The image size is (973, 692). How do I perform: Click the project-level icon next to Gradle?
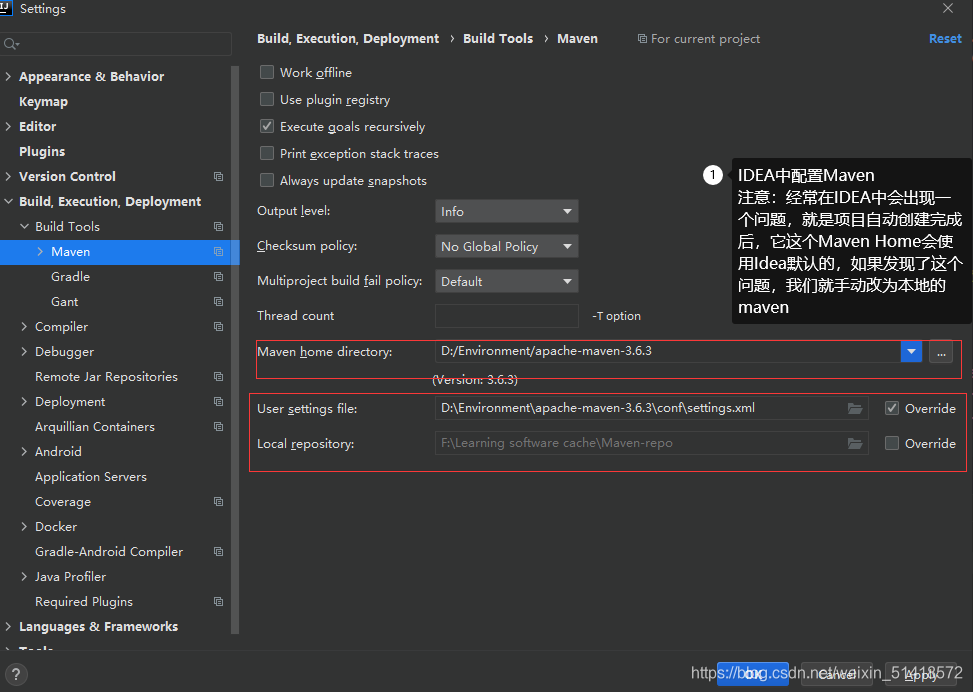coord(218,277)
